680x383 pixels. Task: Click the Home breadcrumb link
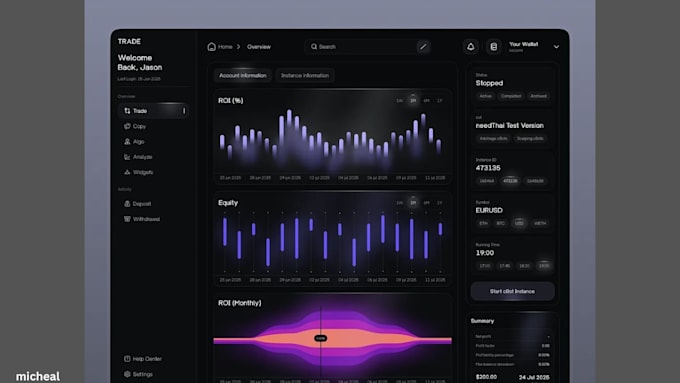click(x=225, y=47)
